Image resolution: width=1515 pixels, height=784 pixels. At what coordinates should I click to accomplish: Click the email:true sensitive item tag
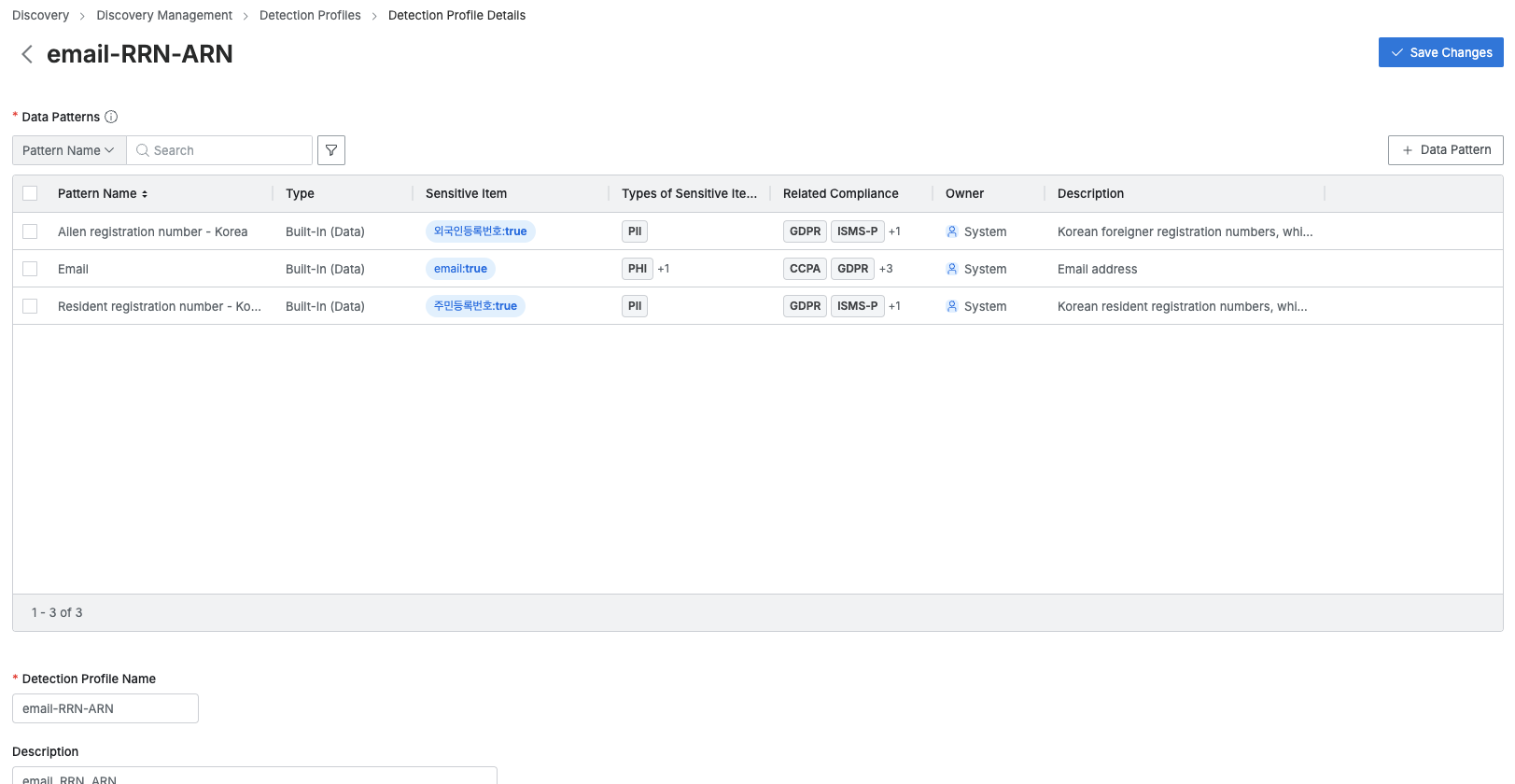460,269
